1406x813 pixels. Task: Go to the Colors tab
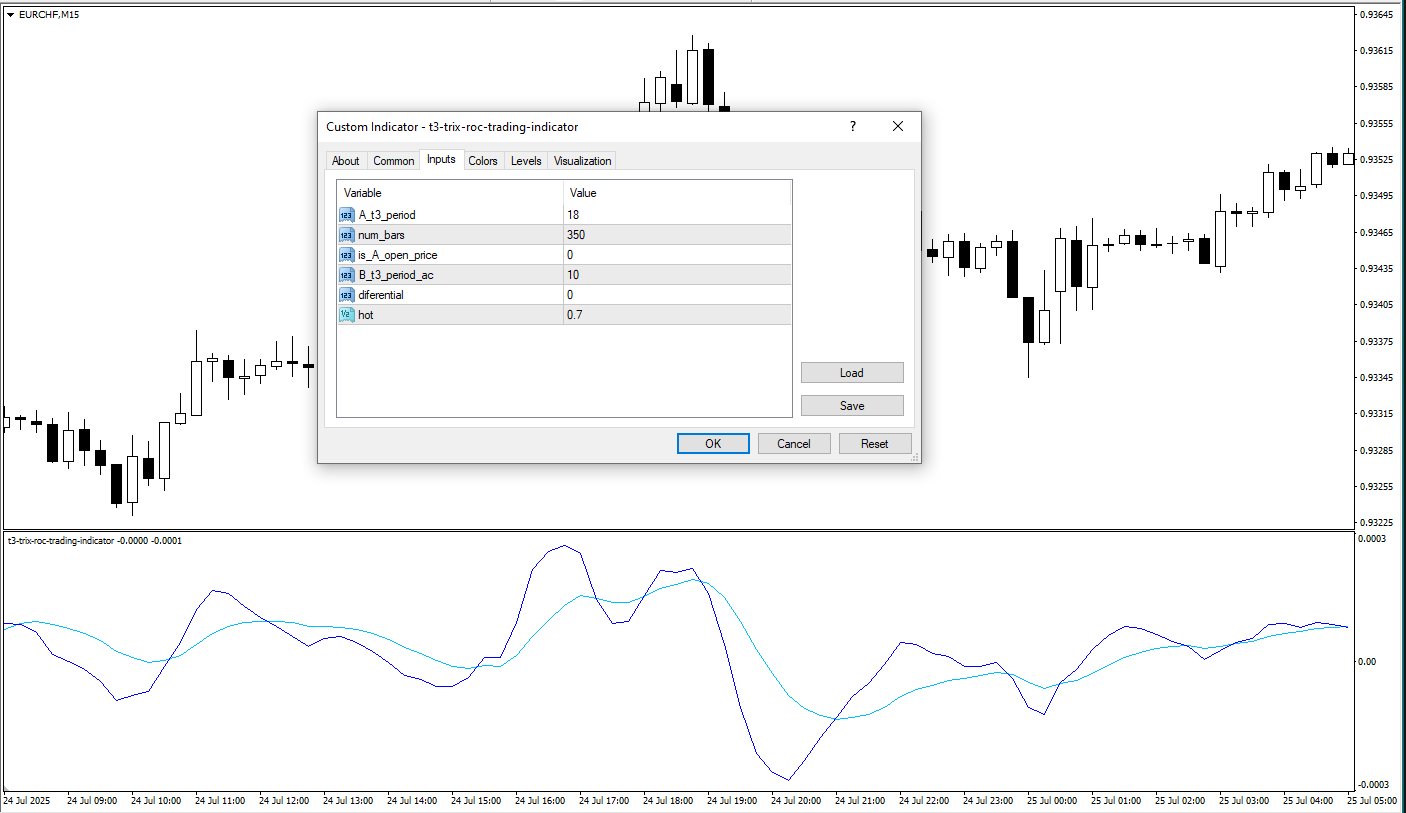(483, 161)
